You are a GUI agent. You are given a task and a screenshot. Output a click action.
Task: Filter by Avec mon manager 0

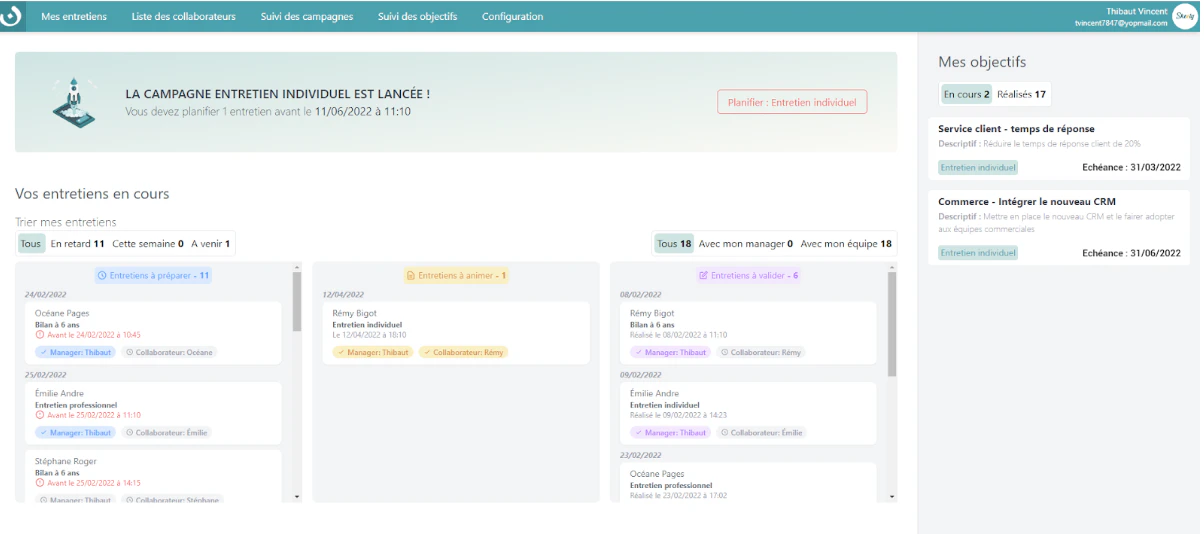746,243
